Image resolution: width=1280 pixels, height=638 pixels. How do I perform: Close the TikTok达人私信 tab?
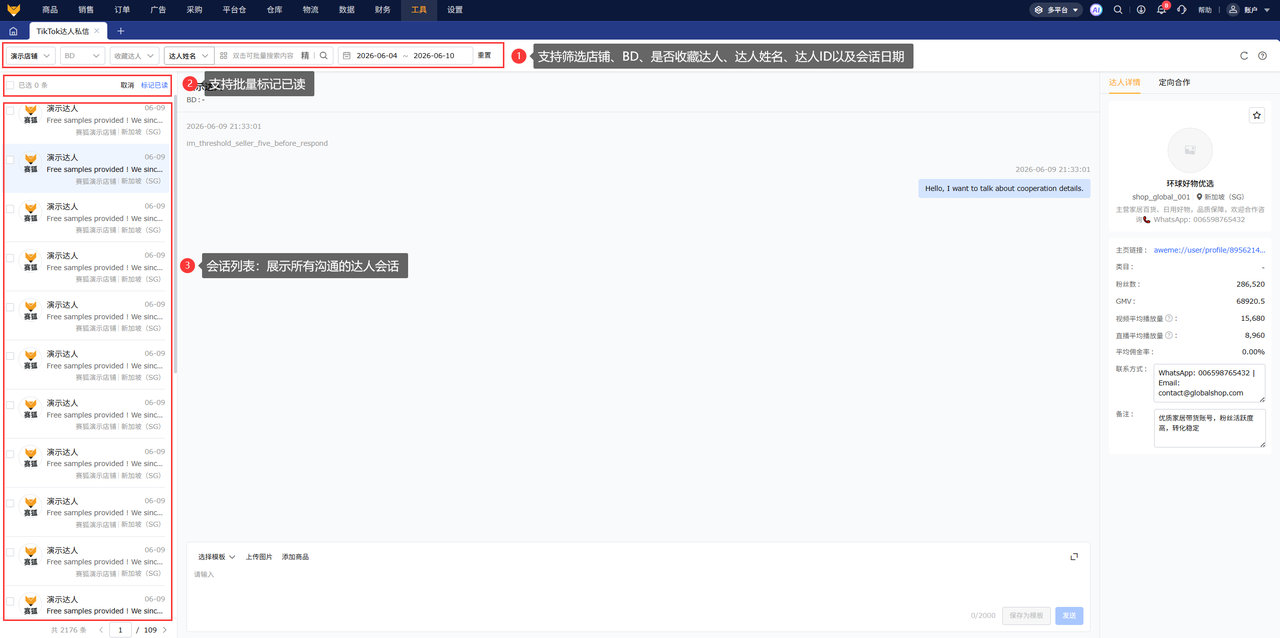point(97,31)
